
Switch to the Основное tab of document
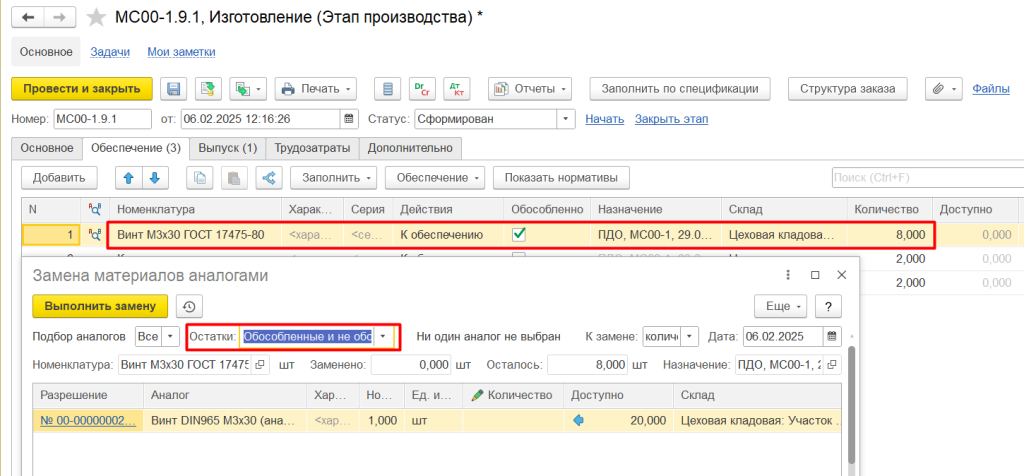[x=47, y=148]
